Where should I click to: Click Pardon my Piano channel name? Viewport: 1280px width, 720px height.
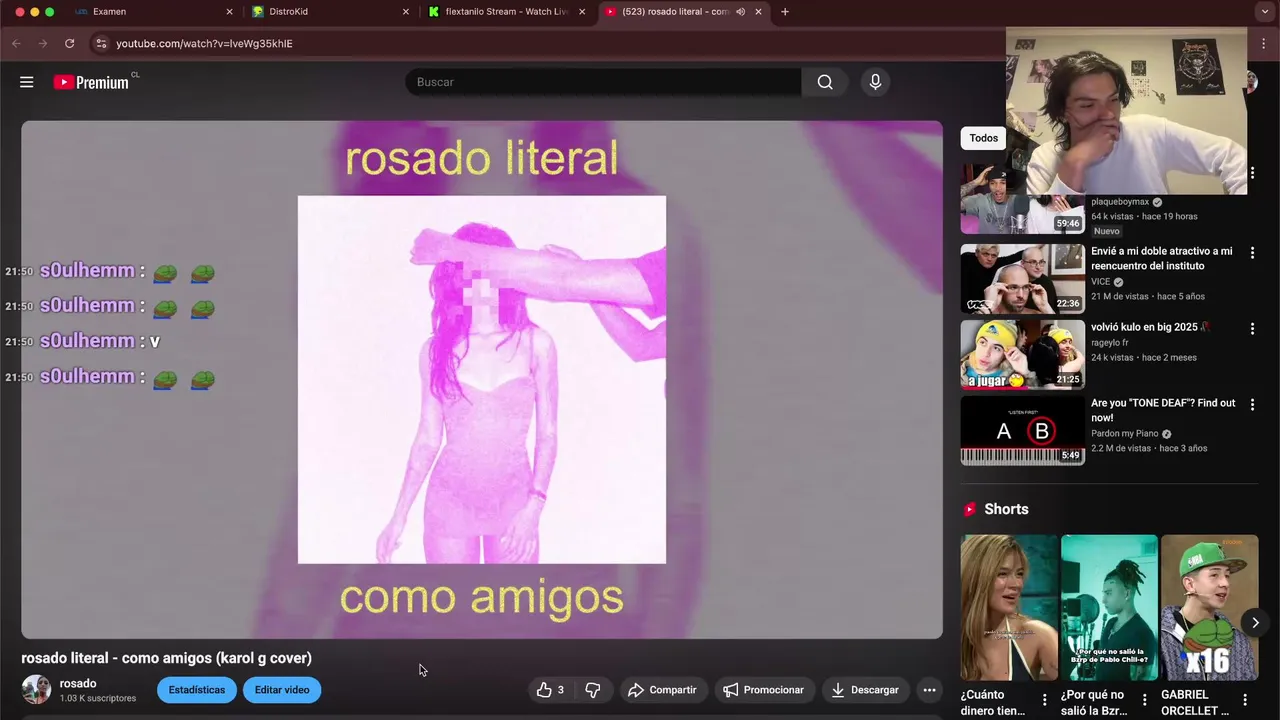click(x=1124, y=434)
